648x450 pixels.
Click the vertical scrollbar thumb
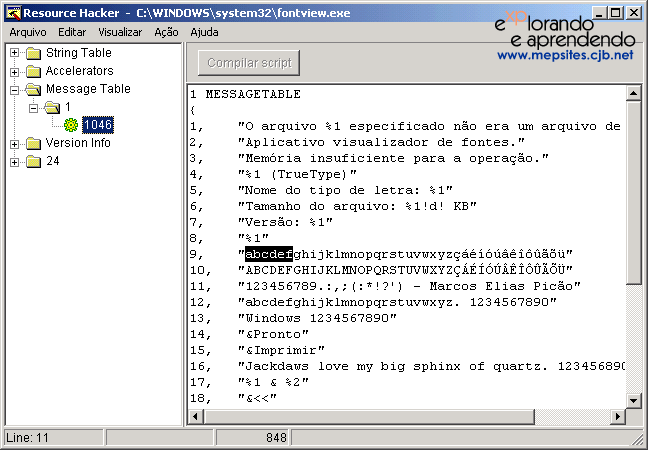click(633, 193)
